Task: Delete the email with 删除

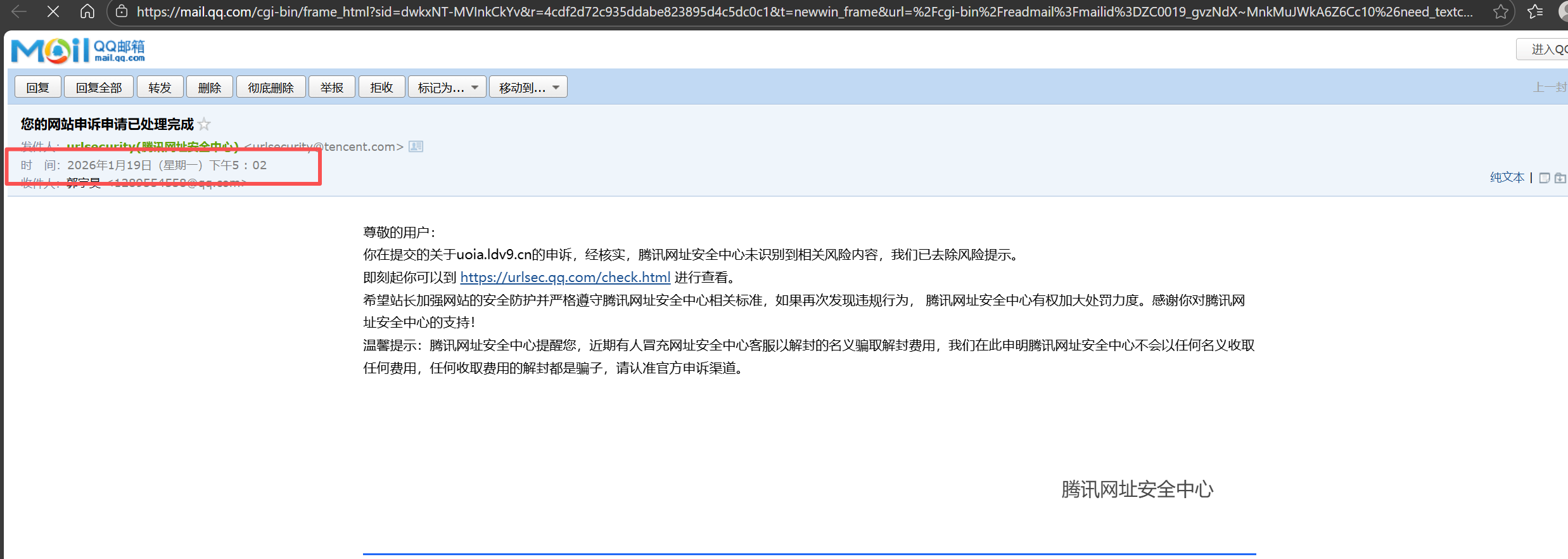Action: click(209, 87)
